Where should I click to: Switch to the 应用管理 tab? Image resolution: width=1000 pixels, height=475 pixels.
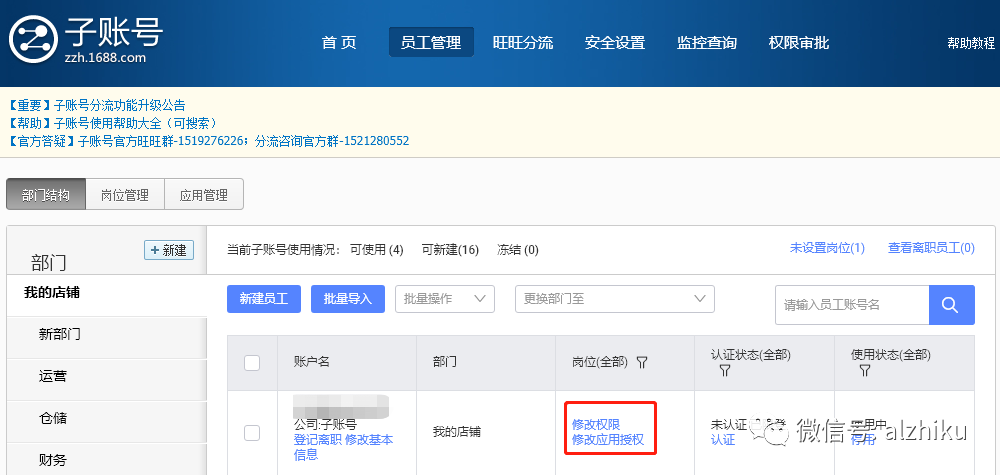204,194
